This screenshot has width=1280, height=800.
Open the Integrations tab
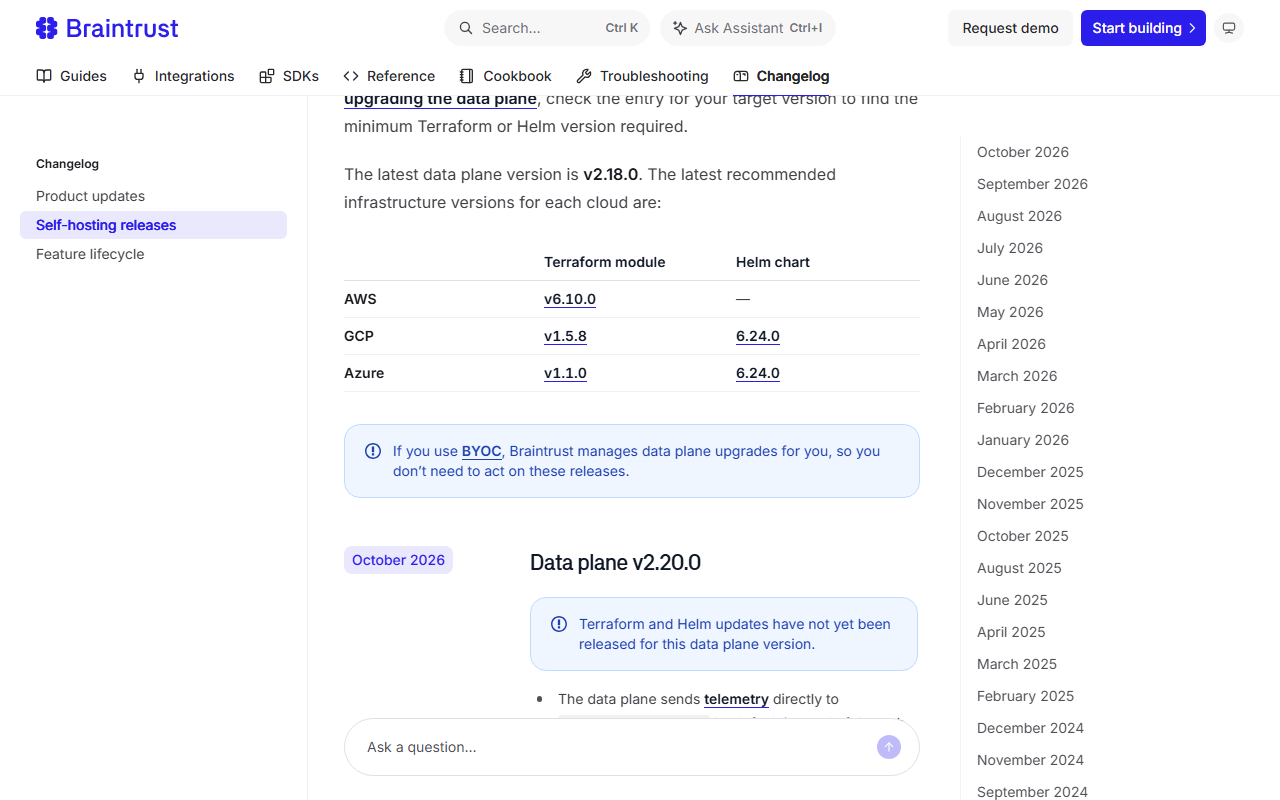point(183,76)
